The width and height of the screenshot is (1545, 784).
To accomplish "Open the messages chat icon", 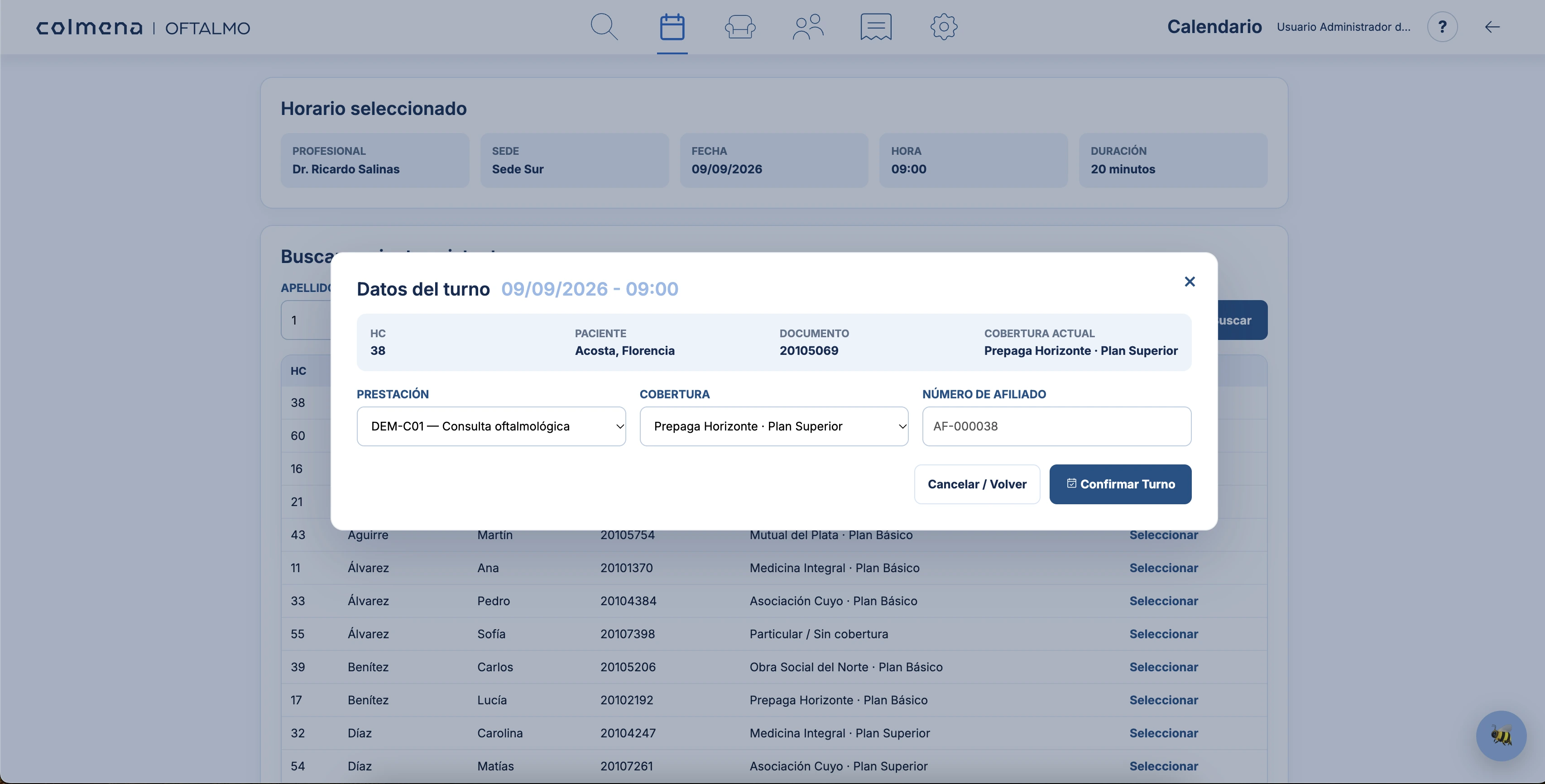I will [876, 27].
